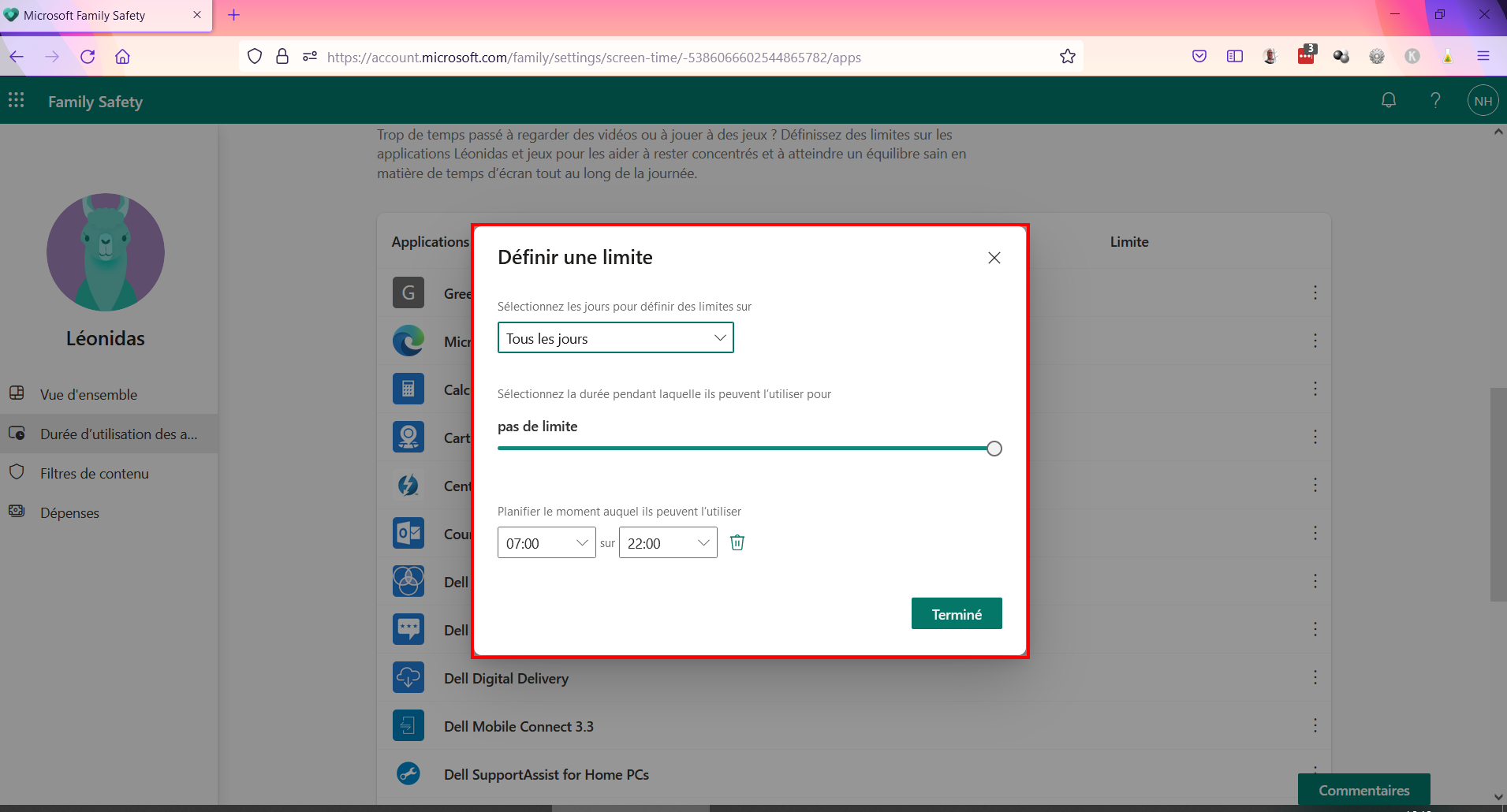Select Vue d'ensemble in the sidebar
This screenshot has width=1507, height=812.
click(109, 394)
